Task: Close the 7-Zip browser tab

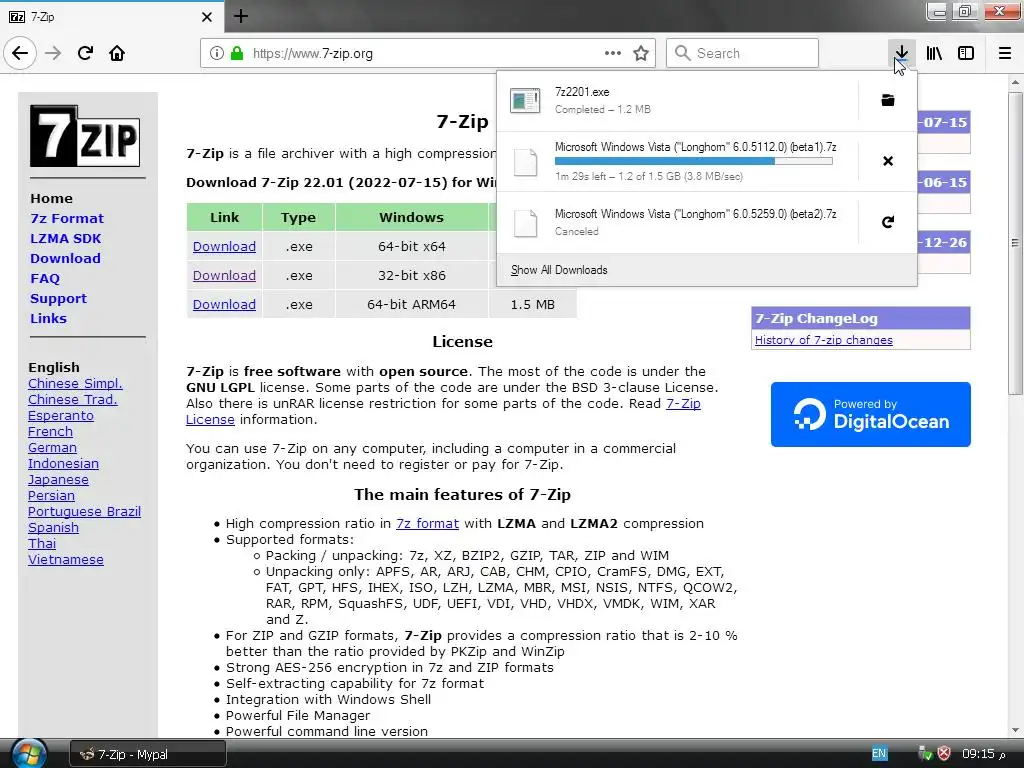Action: [x=206, y=17]
